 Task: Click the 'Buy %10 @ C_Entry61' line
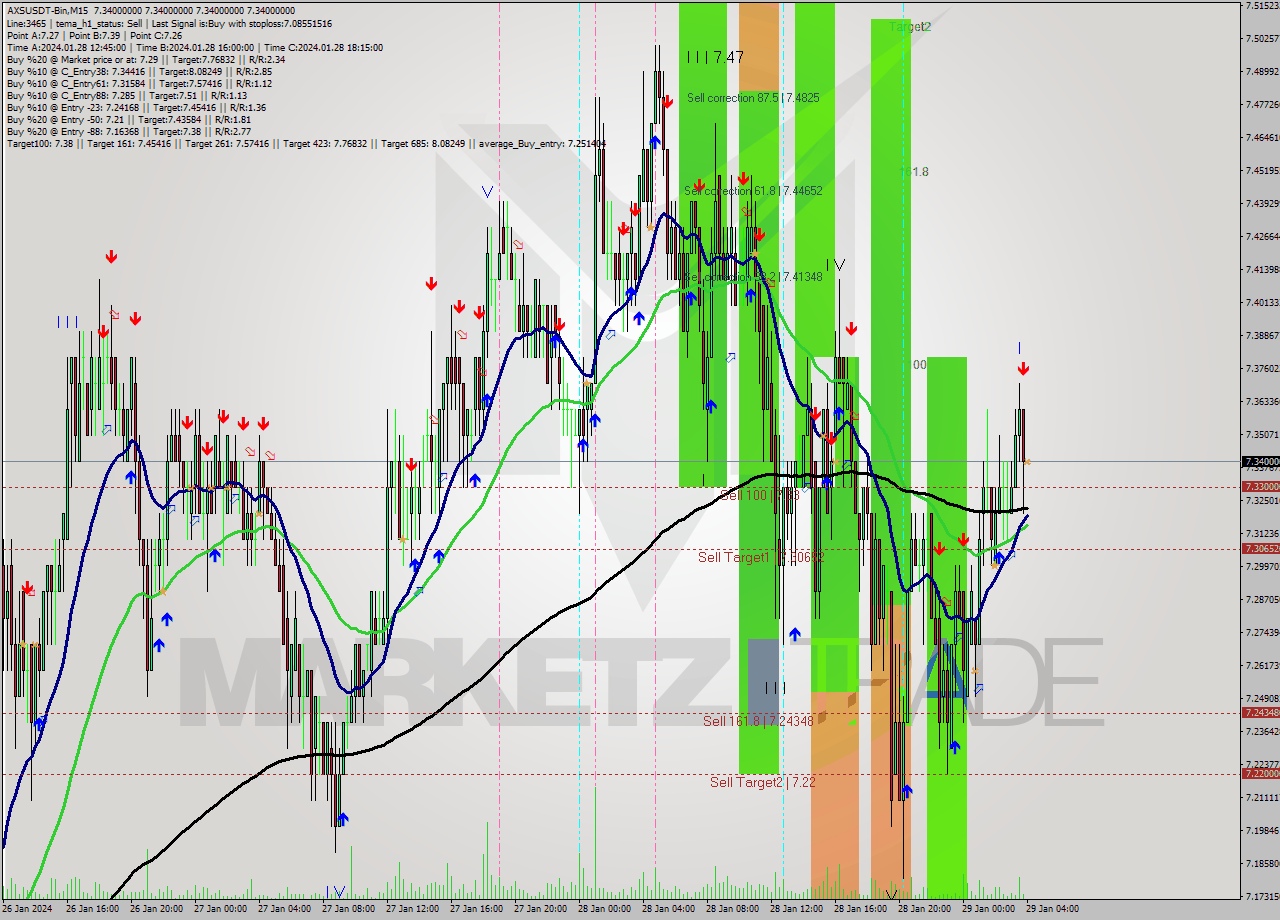pyautogui.click(x=139, y=83)
